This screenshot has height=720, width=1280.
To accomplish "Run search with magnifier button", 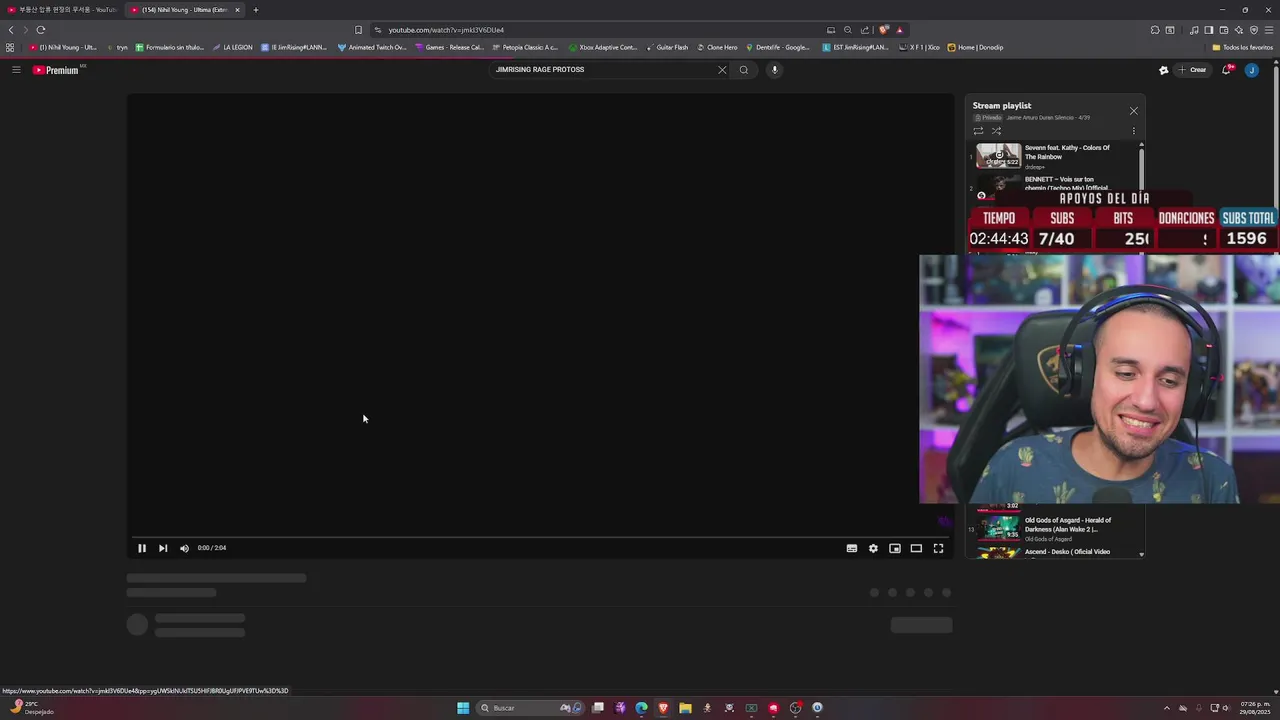I will click(x=744, y=70).
